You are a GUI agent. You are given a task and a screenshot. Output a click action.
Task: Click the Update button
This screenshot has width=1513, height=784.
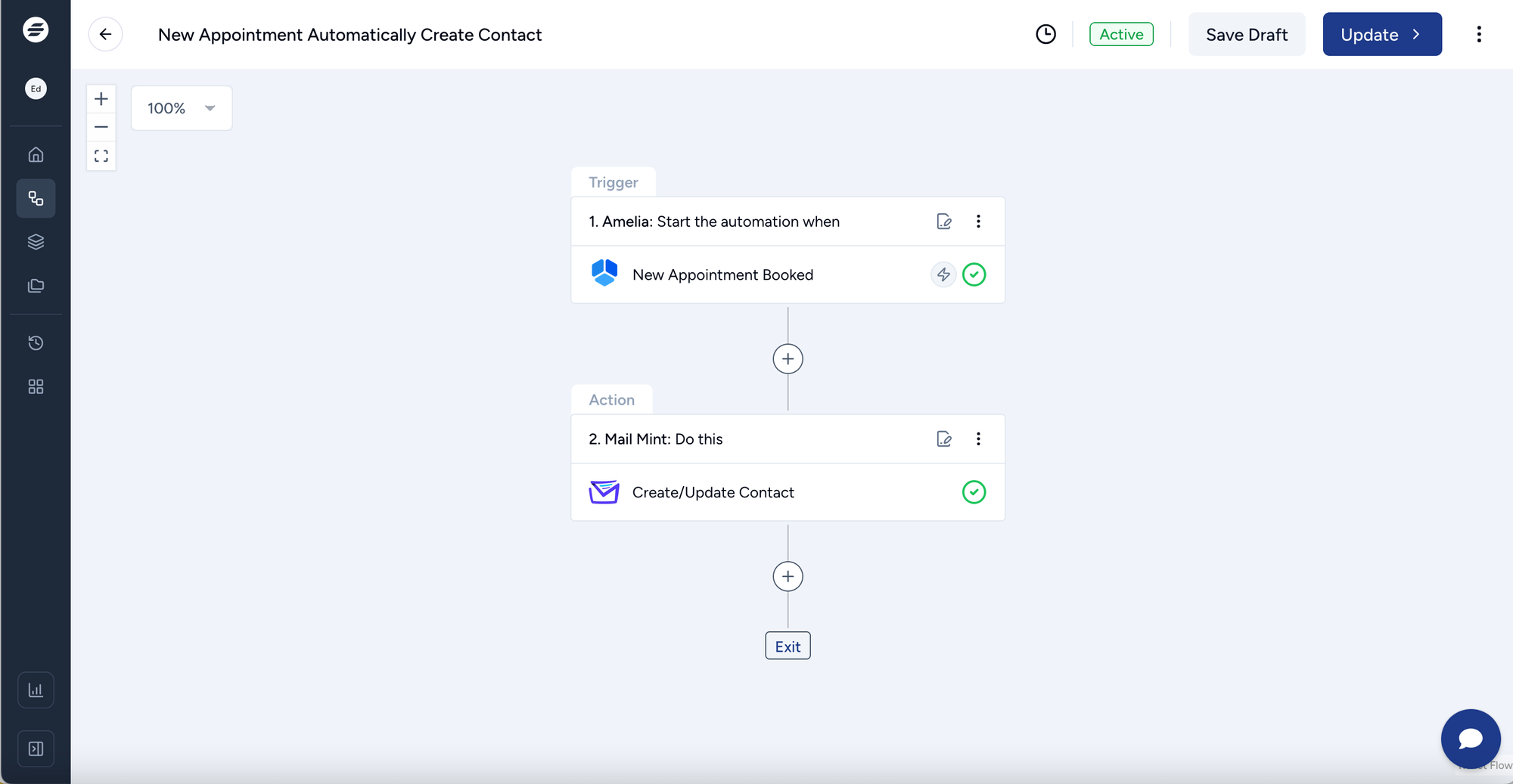(x=1381, y=35)
